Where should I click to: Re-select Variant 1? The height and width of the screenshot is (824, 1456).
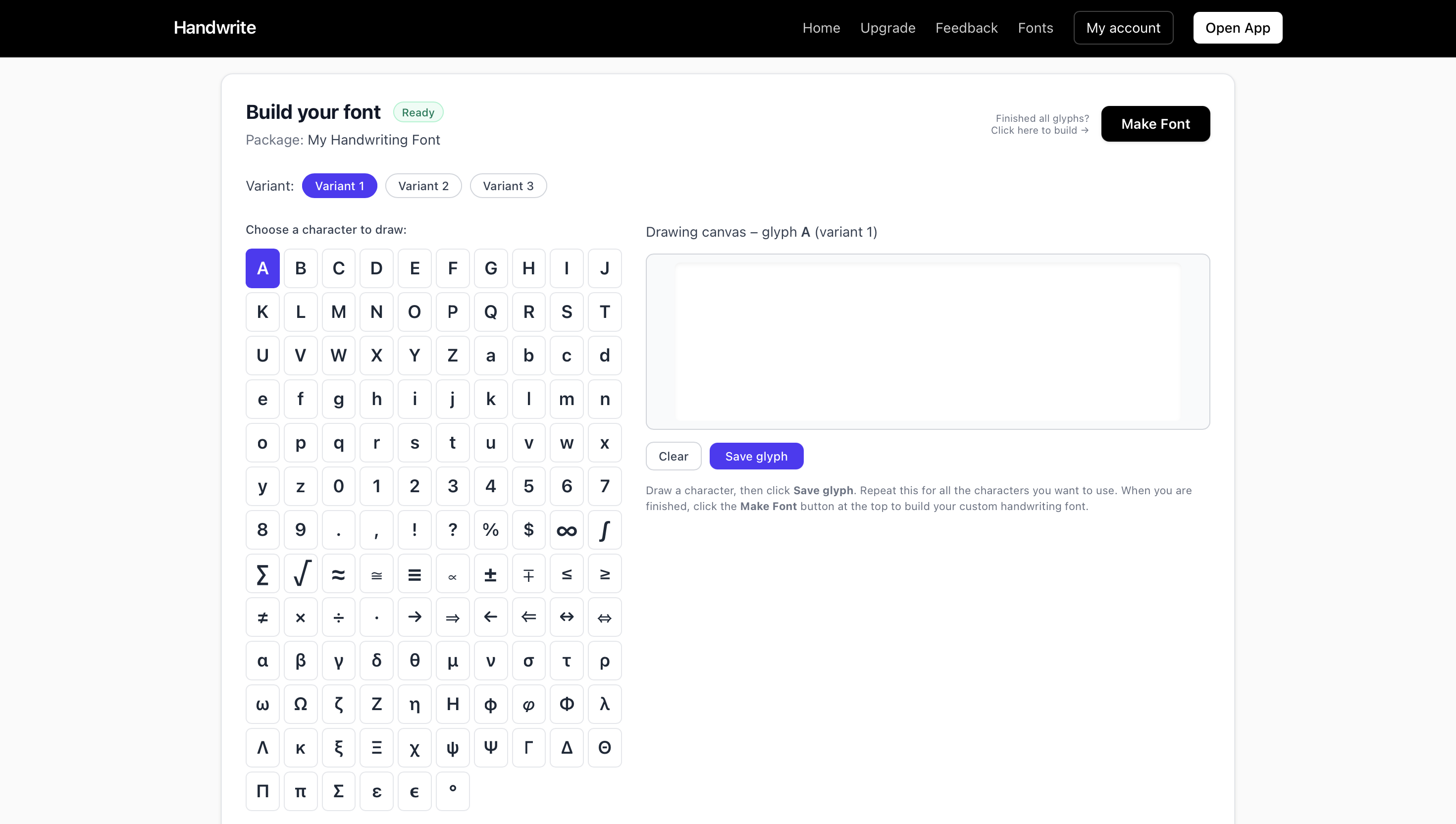[x=340, y=186]
